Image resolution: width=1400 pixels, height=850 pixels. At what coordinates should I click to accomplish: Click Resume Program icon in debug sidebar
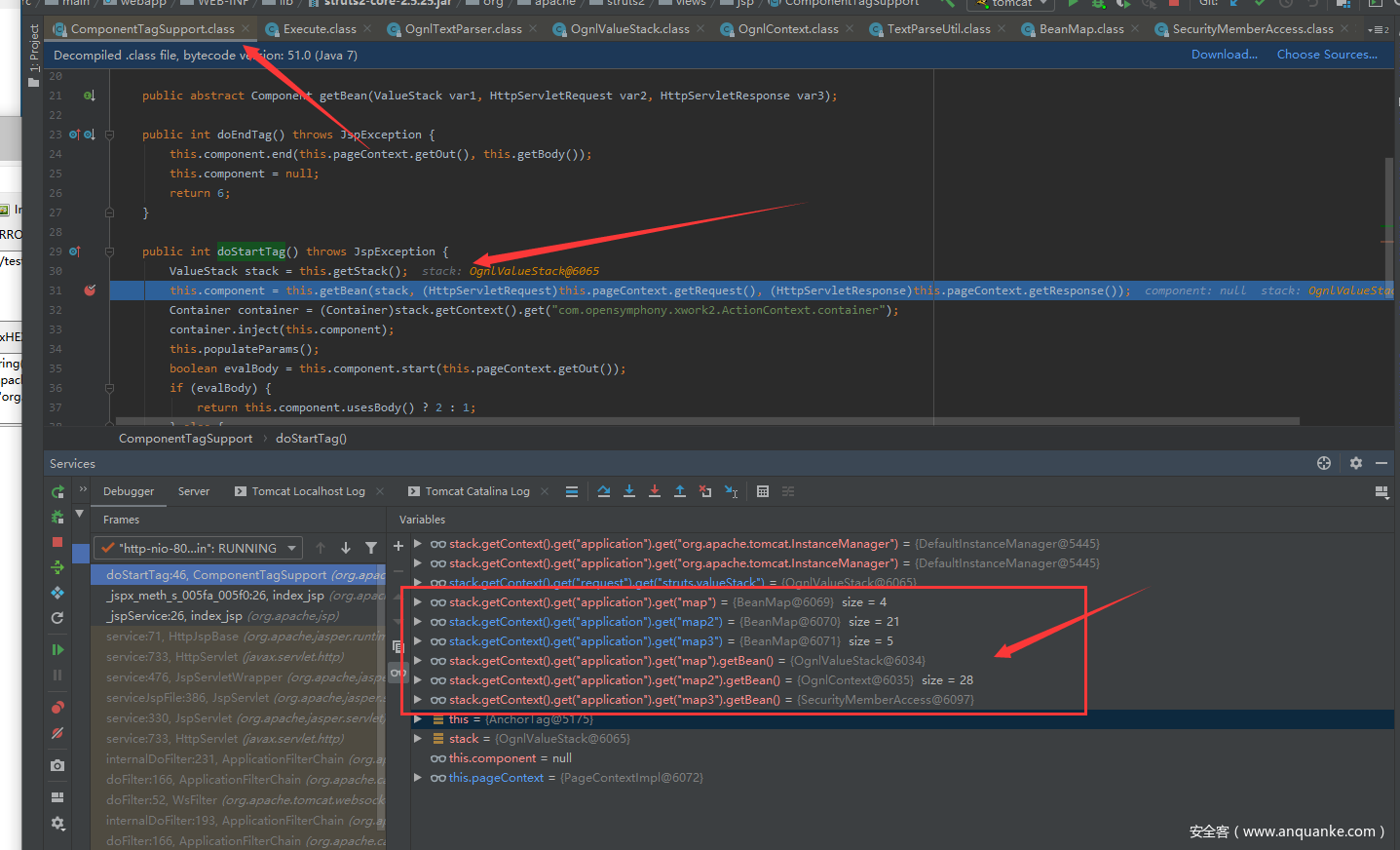coord(57,649)
